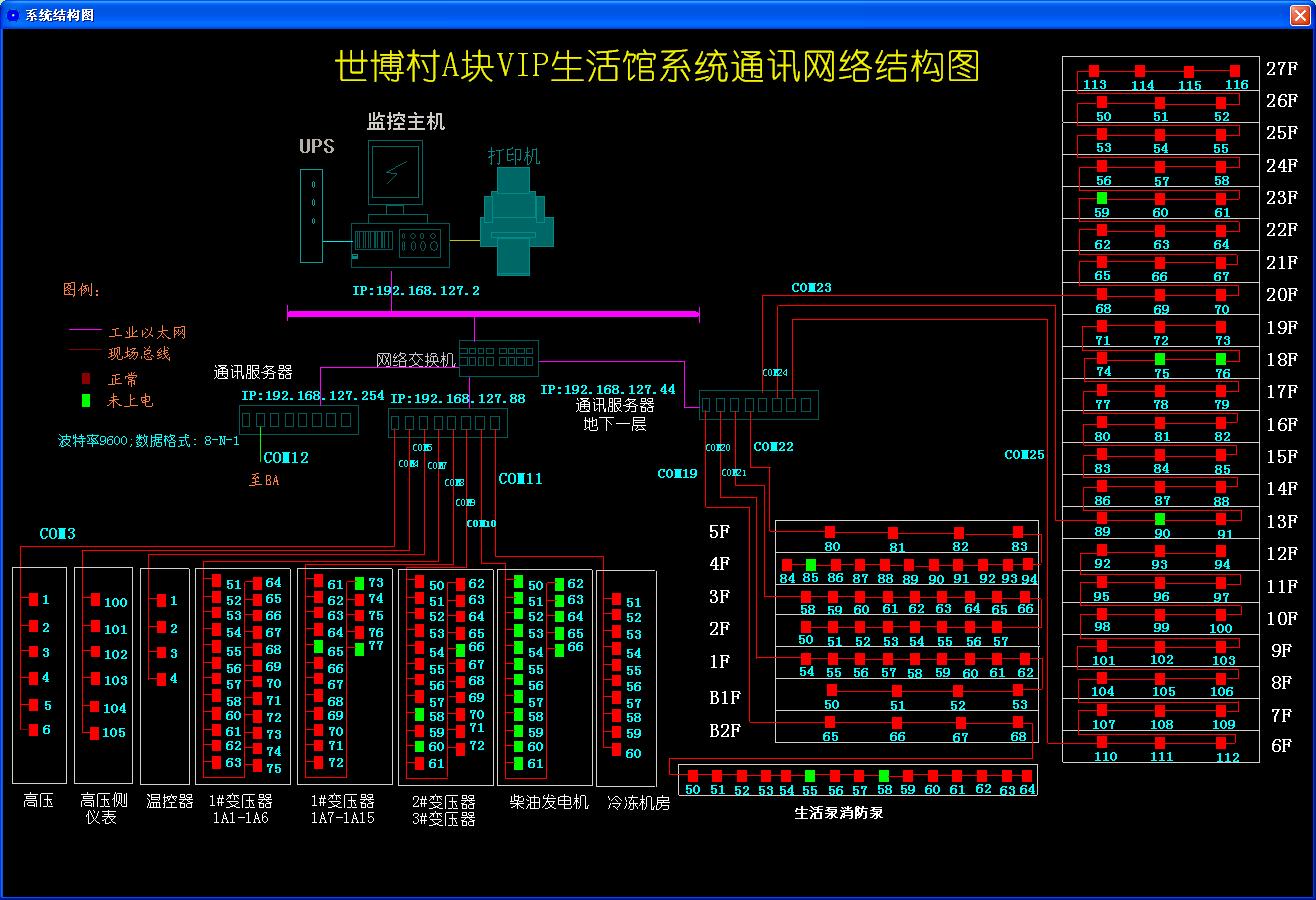Click the 地下一层 communication server device
The image size is (1316, 900).
[758, 405]
